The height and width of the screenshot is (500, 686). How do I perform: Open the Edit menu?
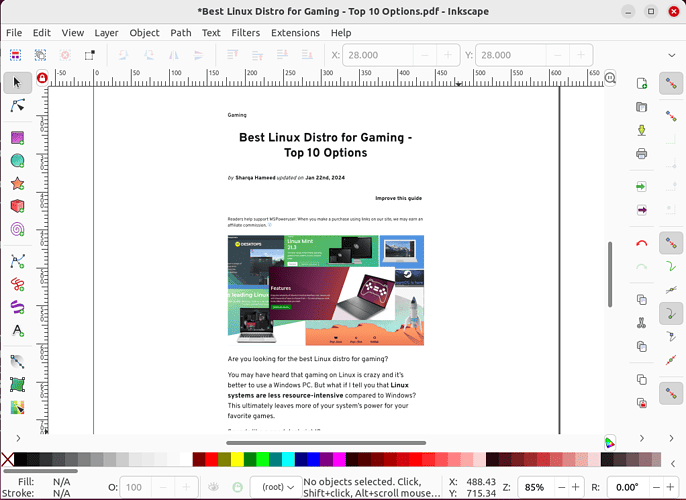click(x=42, y=33)
